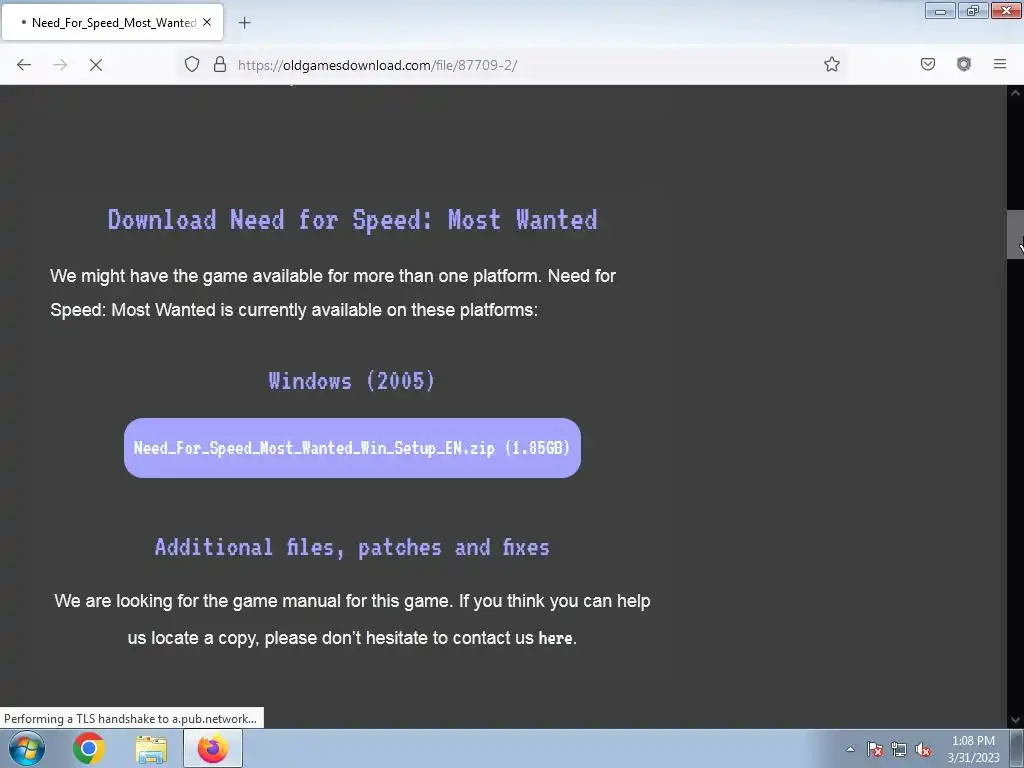View site security padlock details
Viewport: 1024px width, 768px height.
(220, 64)
